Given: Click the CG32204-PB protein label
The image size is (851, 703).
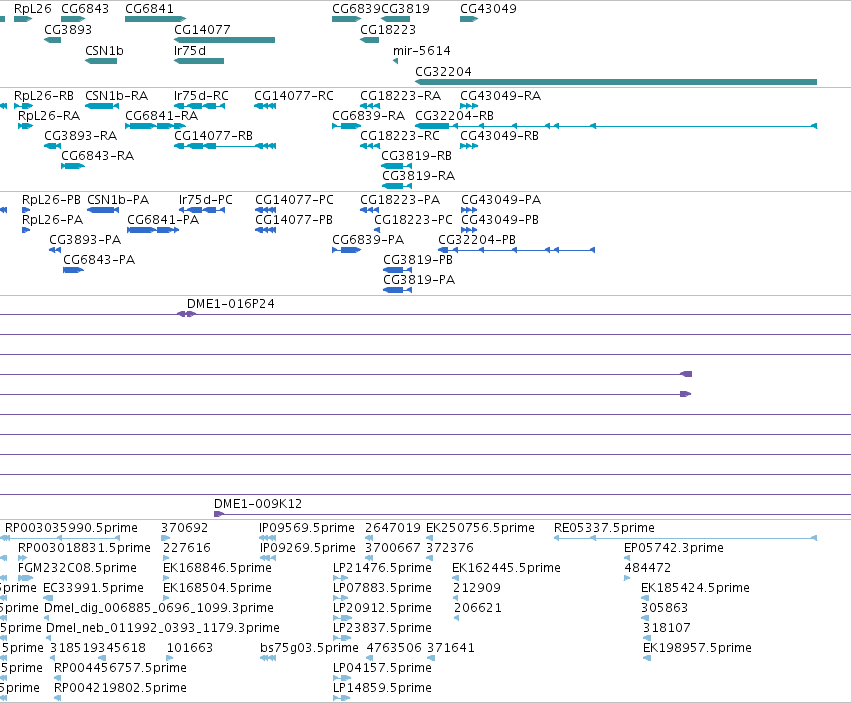Looking at the screenshot, I should (x=477, y=240).
